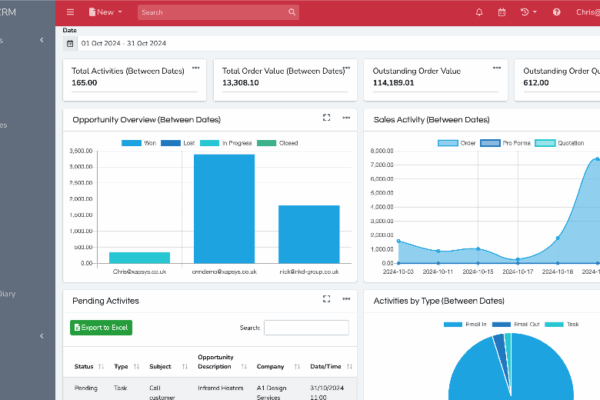Open the notifications bell
This screenshot has height=400, width=600.
pos(479,12)
